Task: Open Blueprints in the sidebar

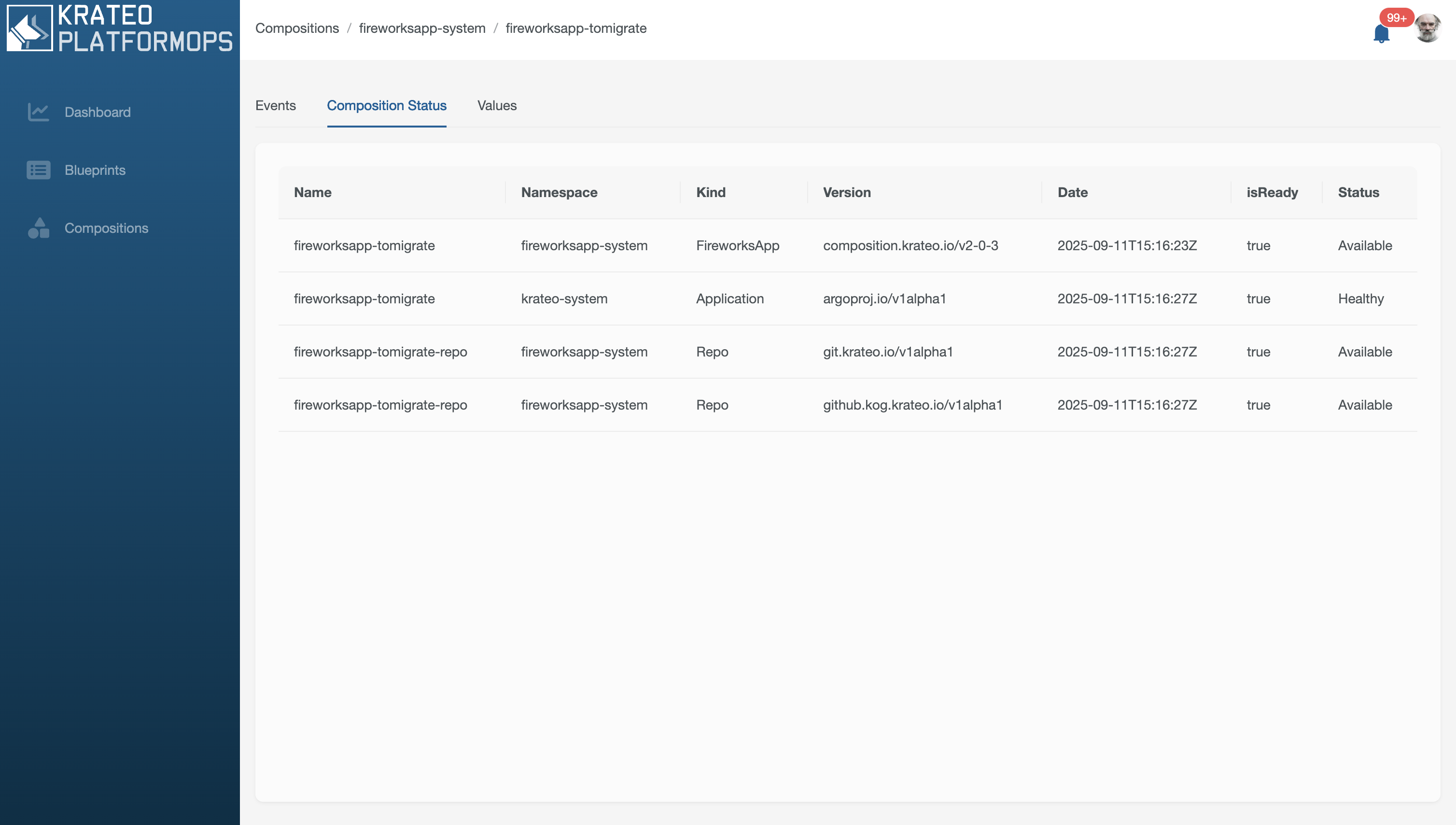Action: tap(95, 170)
